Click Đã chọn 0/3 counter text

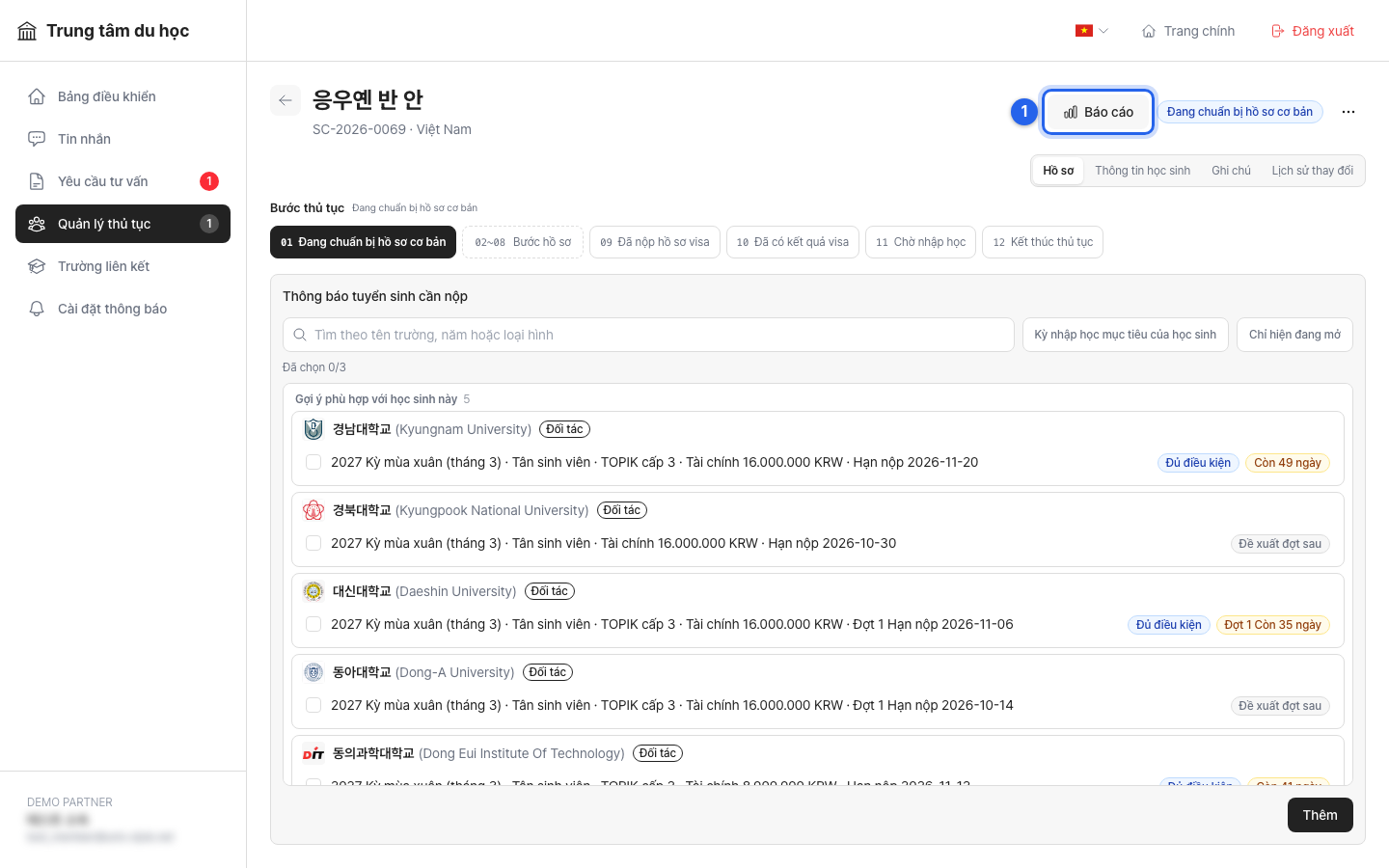tap(313, 367)
